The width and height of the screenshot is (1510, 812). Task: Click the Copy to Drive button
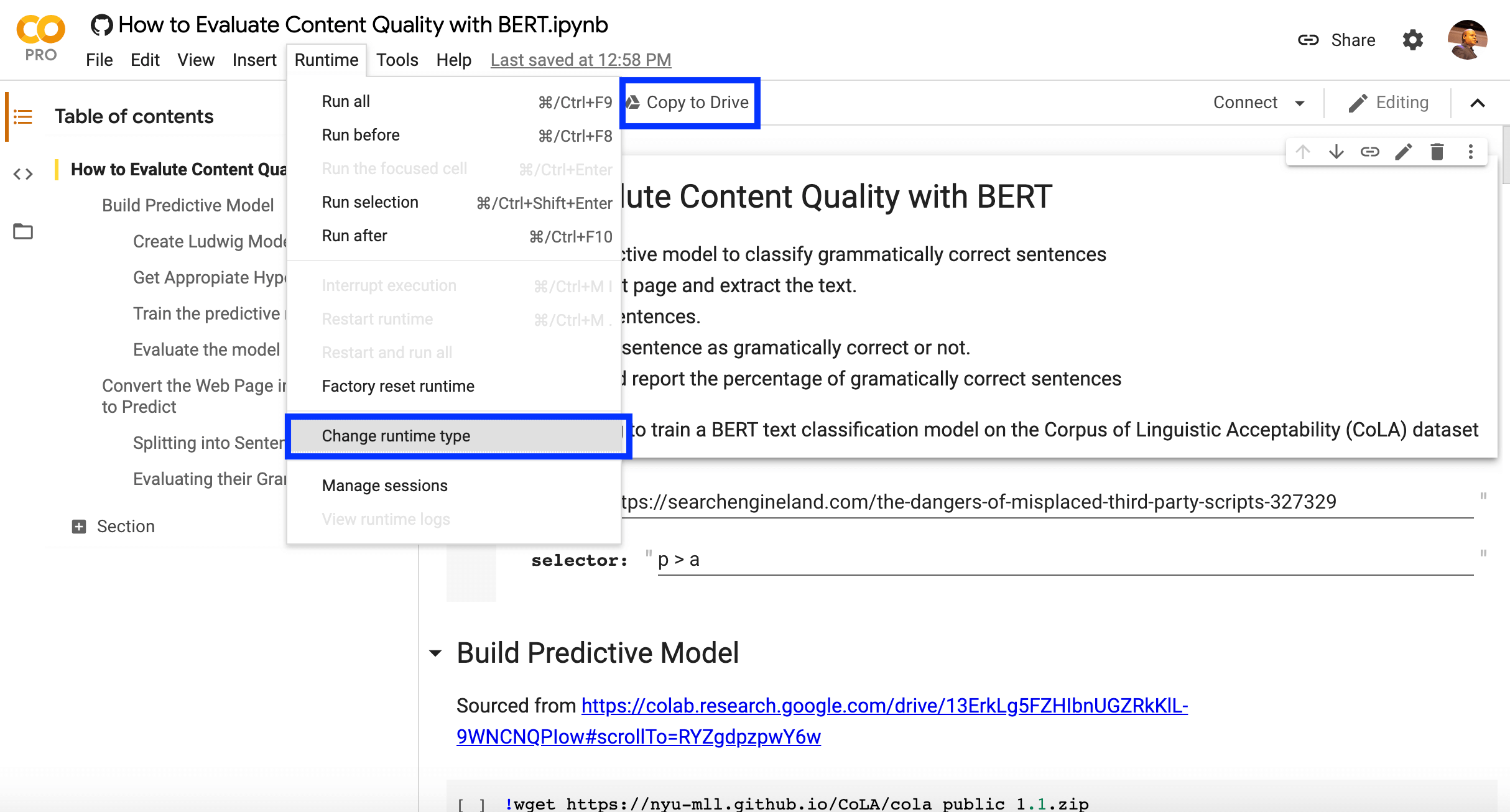[690, 103]
